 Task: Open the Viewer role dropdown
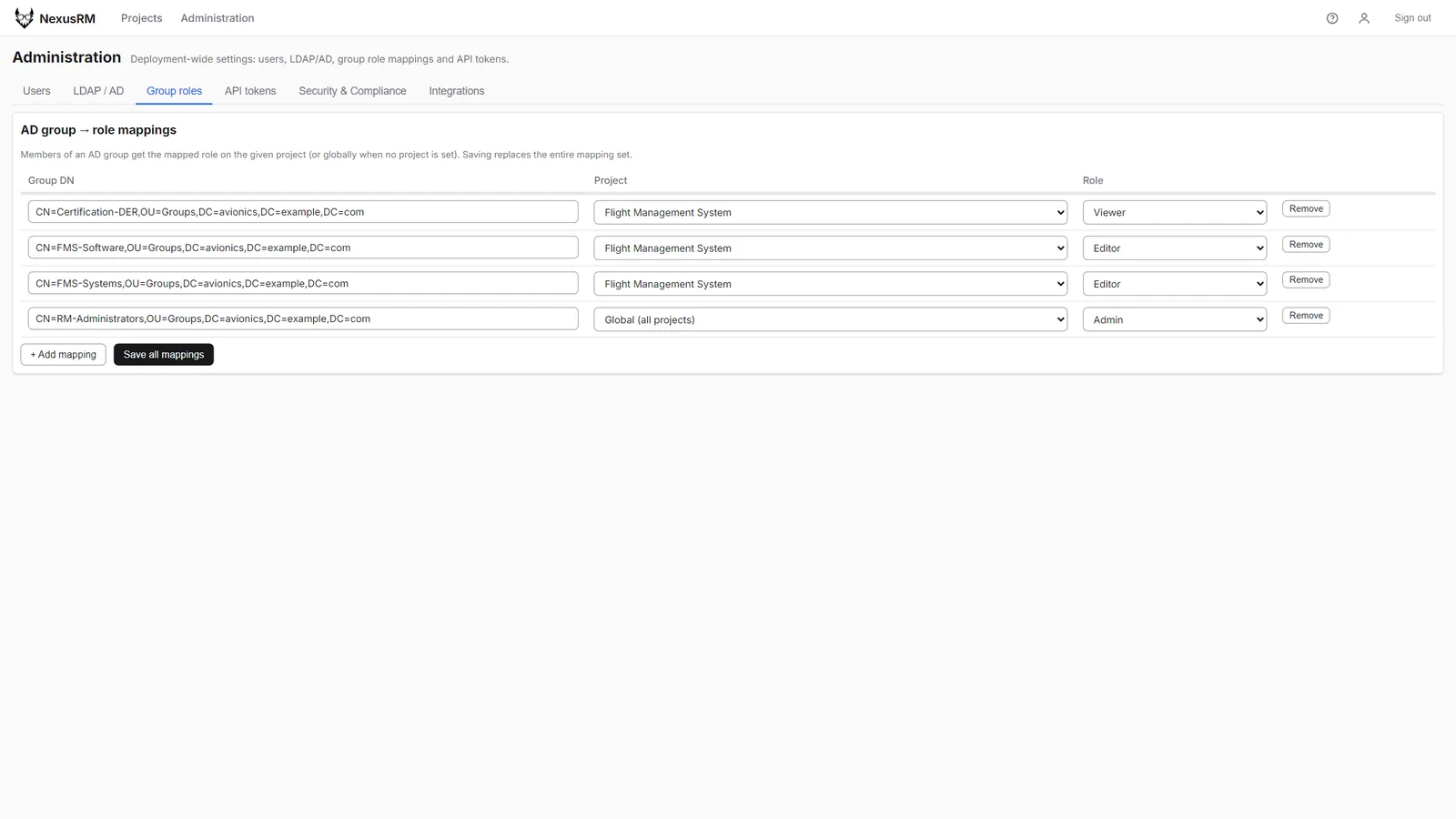(1175, 212)
